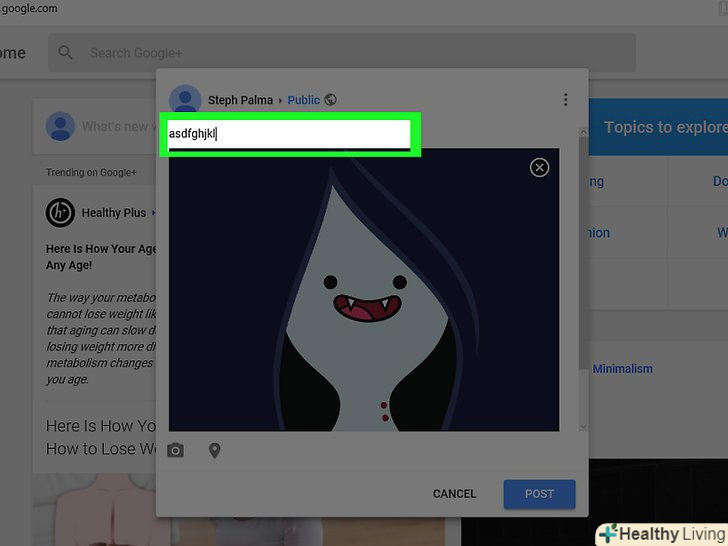
Task: Click in the post text field containing asdfghjkl
Action: tap(289, 134)
